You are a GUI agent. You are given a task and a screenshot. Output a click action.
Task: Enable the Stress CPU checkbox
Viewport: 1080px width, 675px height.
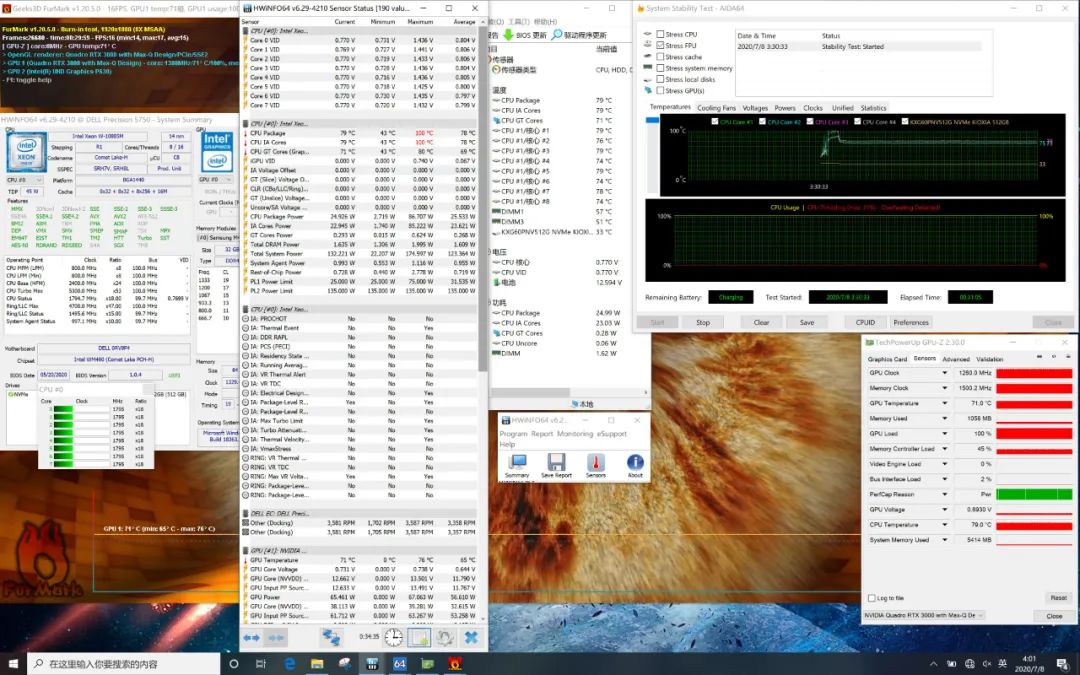pos(660,35)
